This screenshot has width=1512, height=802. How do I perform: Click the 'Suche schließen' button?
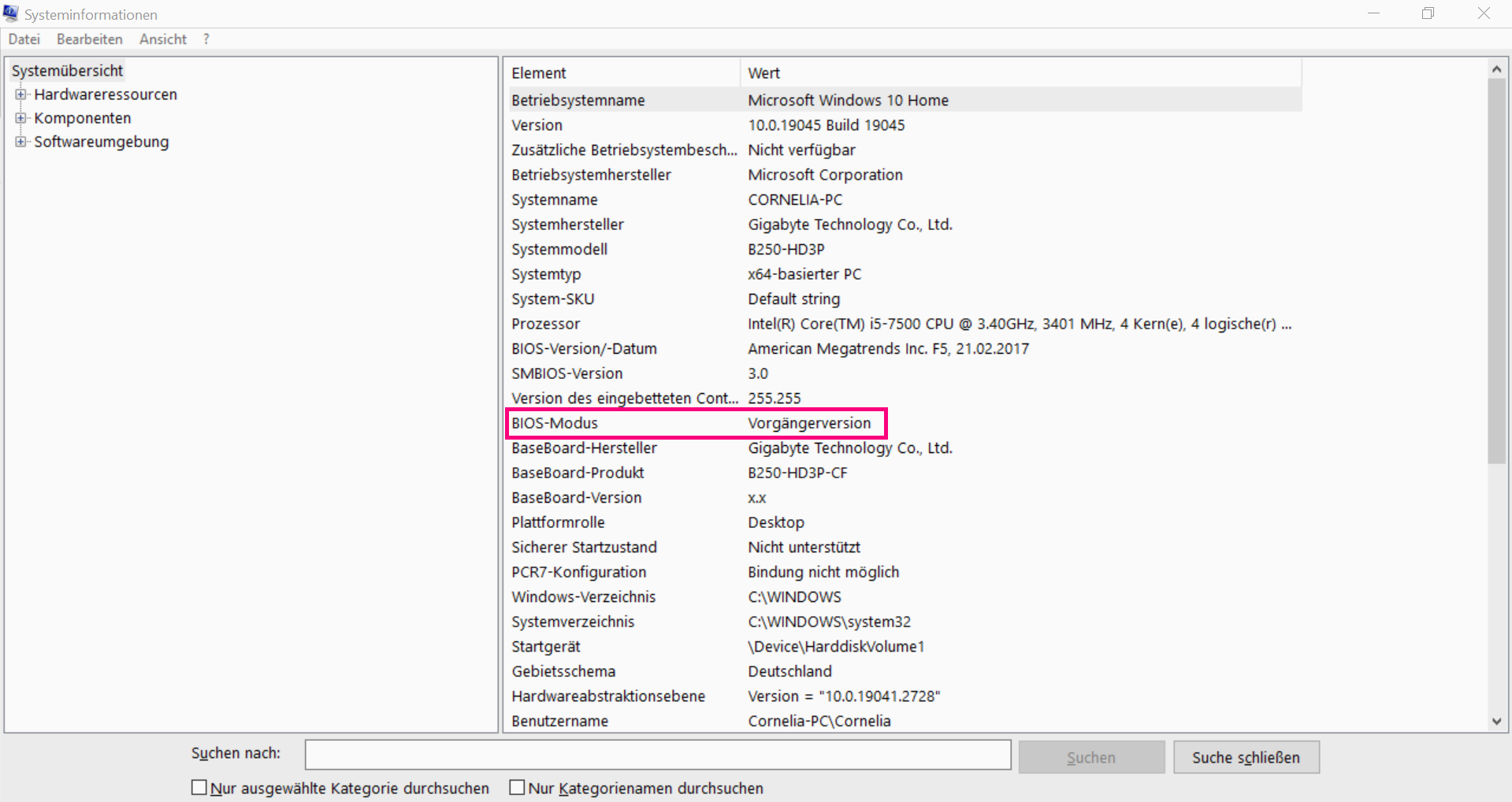click(x=1246, y=757)
